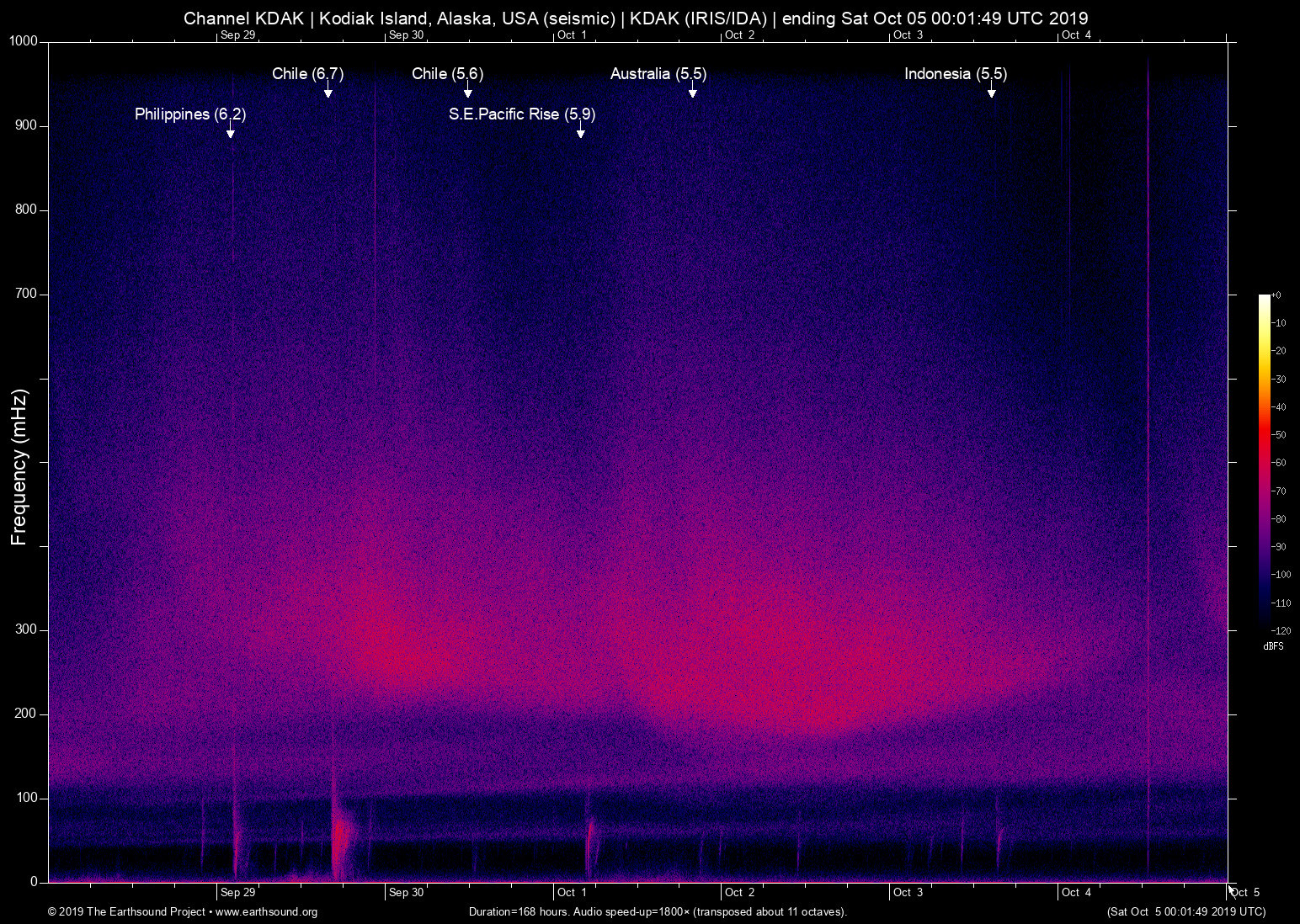The width and height of the screenshot is (1300, 924).
Task: Select the 700 frequency tick label
Action: tap(26, 294)
